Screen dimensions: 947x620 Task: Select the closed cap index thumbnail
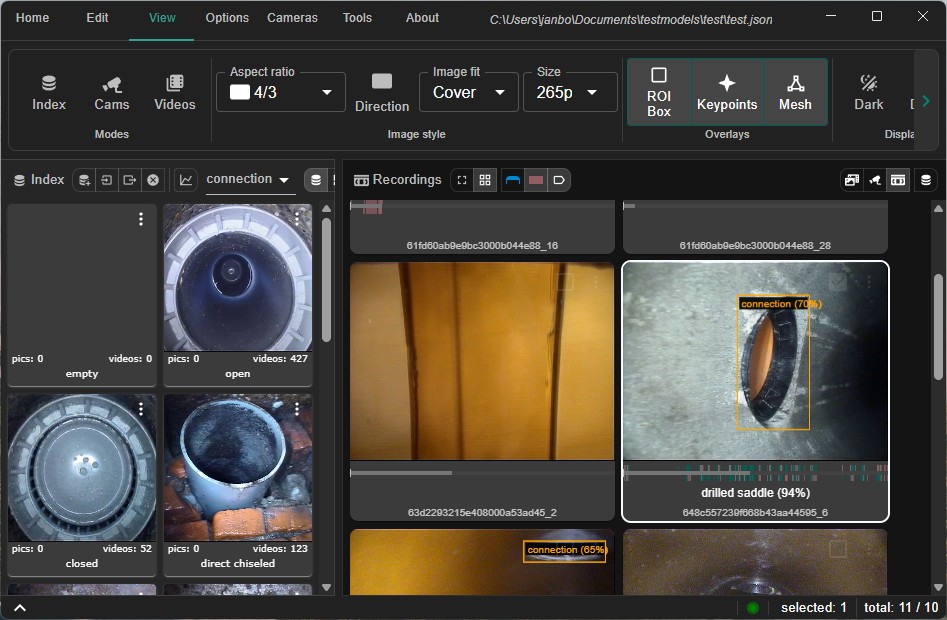[x=82, y=468]
